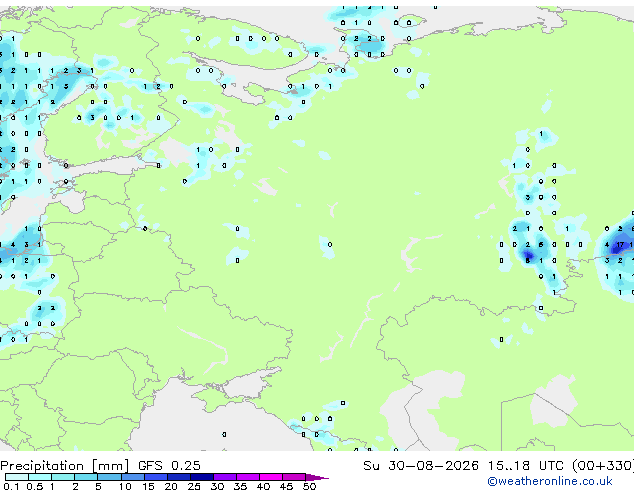Screen dimensions: 634x490
Task: Click the '35' legend scale label
Action: point(240,486)
